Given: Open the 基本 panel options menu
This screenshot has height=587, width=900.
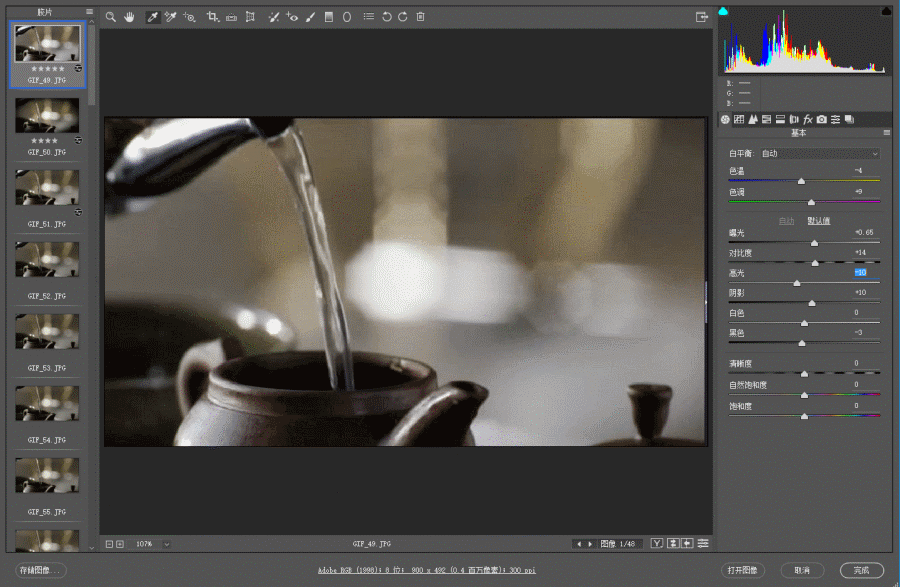Looking at the screenshot, I should coord(886,132).
